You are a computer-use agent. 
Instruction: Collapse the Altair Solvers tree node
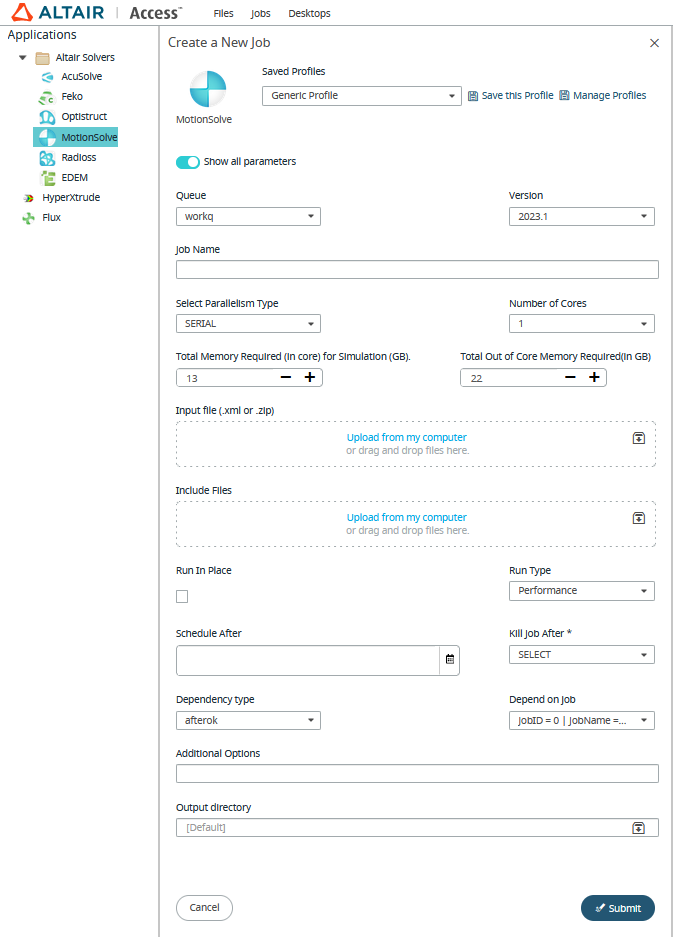click(x=23, y=58)
